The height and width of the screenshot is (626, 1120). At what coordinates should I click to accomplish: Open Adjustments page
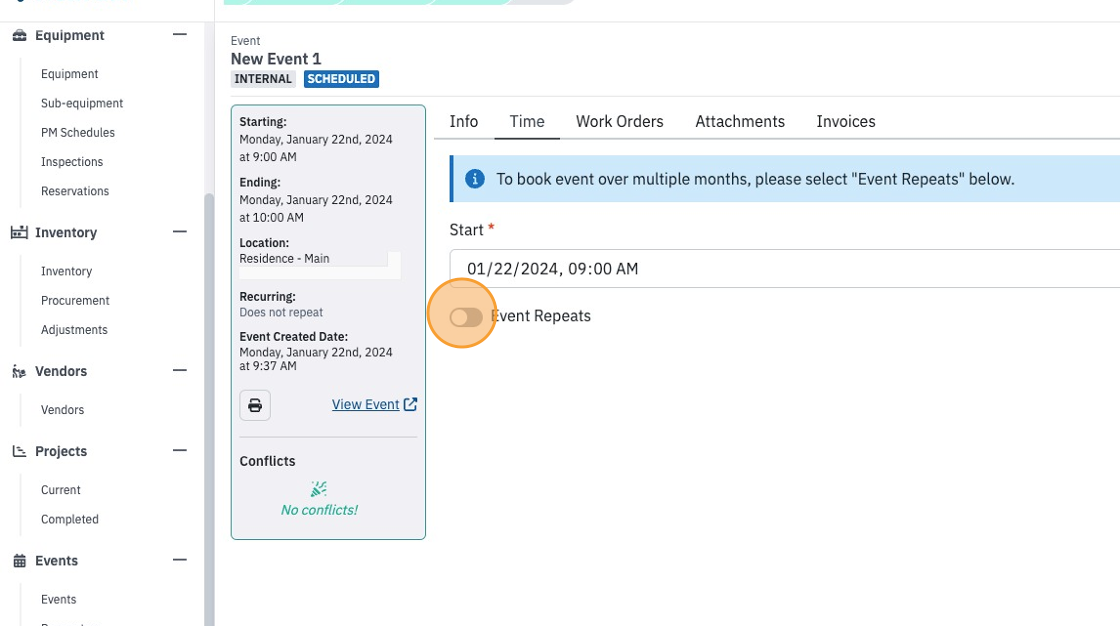[x=74, y=329]
